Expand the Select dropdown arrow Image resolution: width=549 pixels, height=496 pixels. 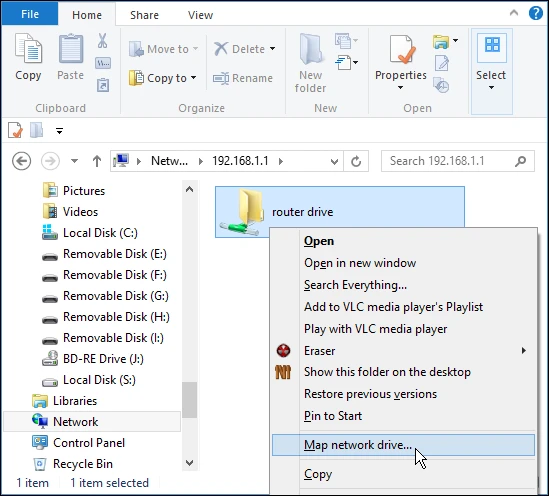point(491,88)
